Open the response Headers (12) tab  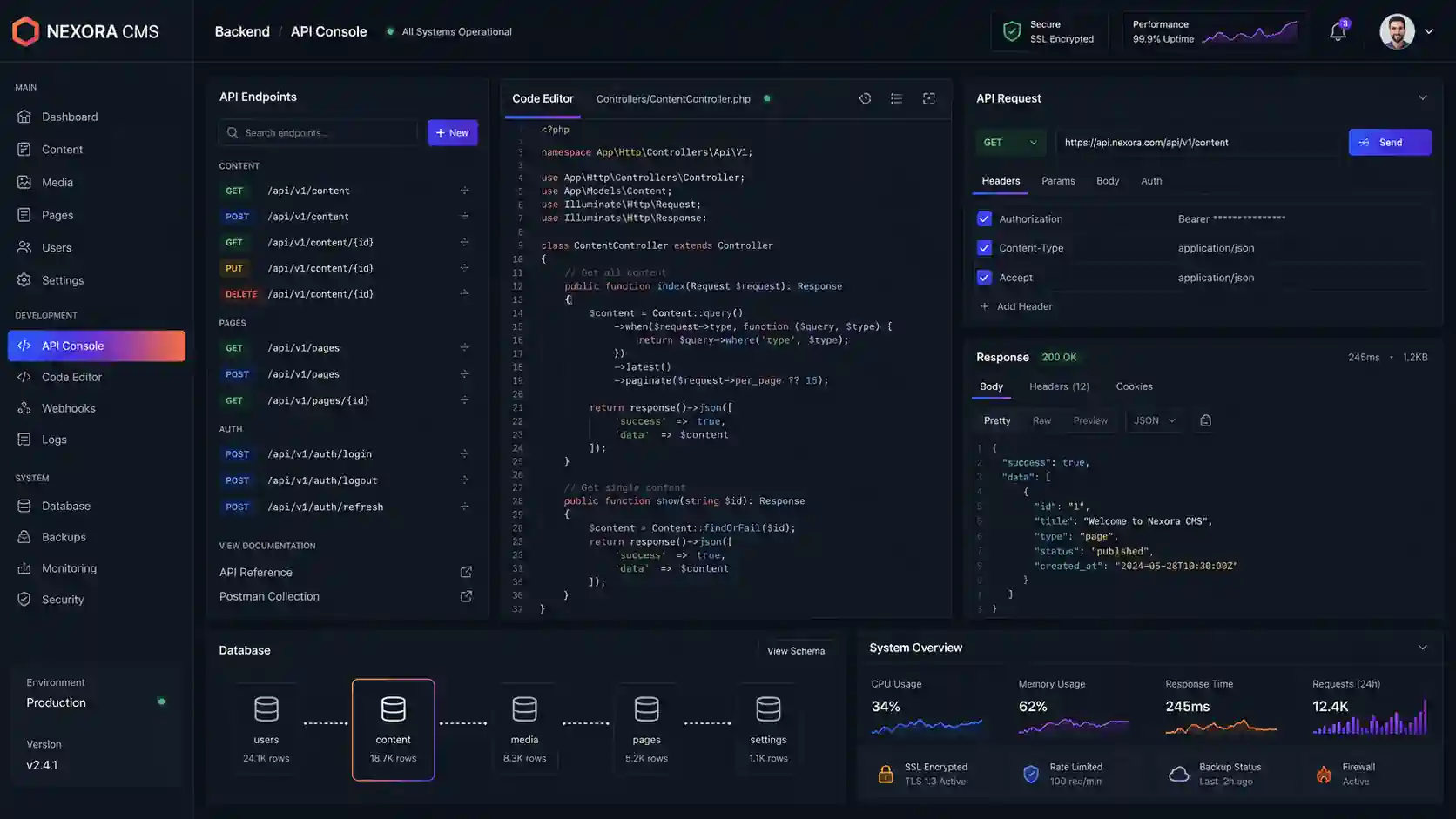tap(1059, 386)
